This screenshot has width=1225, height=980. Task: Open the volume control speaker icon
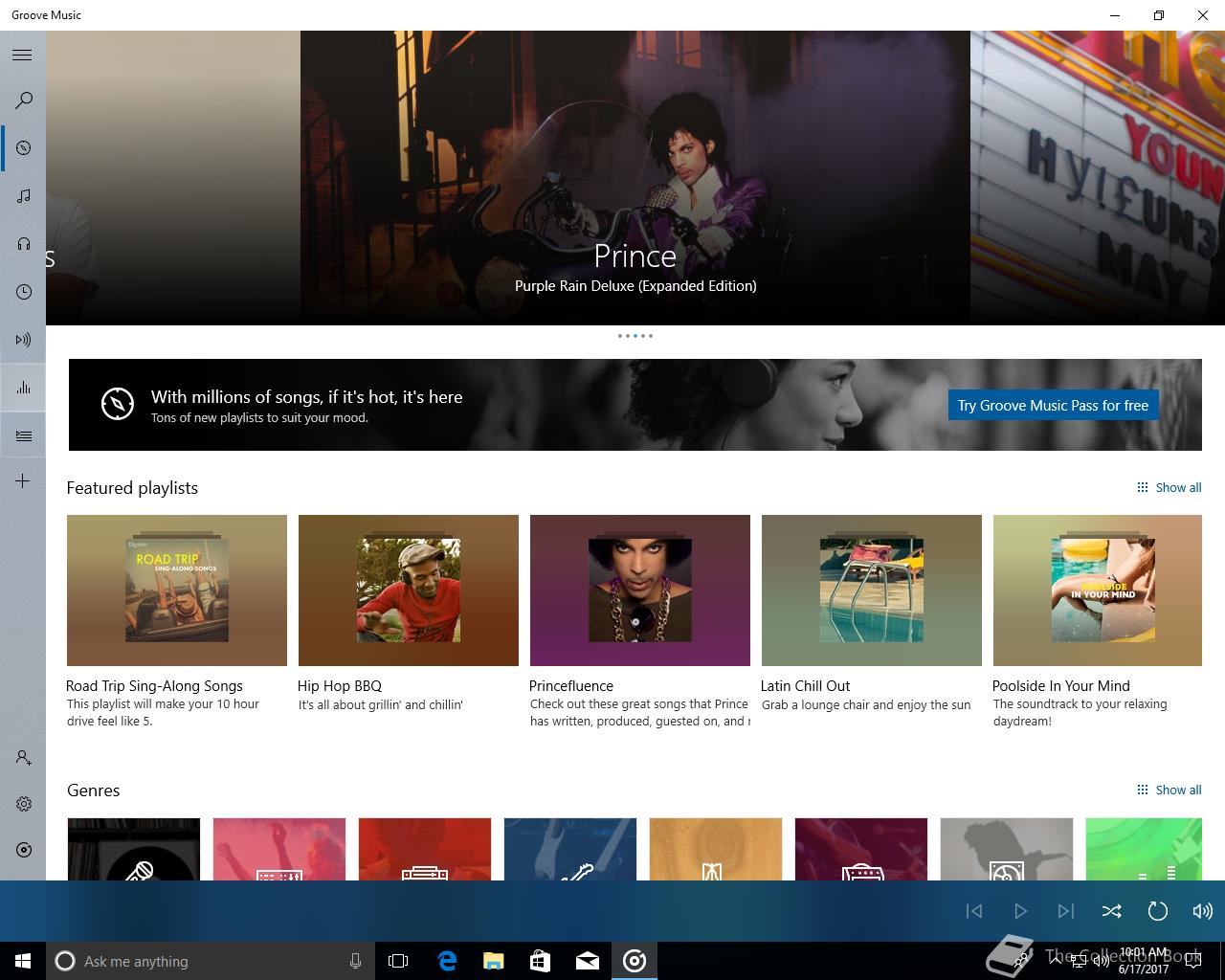(1203, 911)
